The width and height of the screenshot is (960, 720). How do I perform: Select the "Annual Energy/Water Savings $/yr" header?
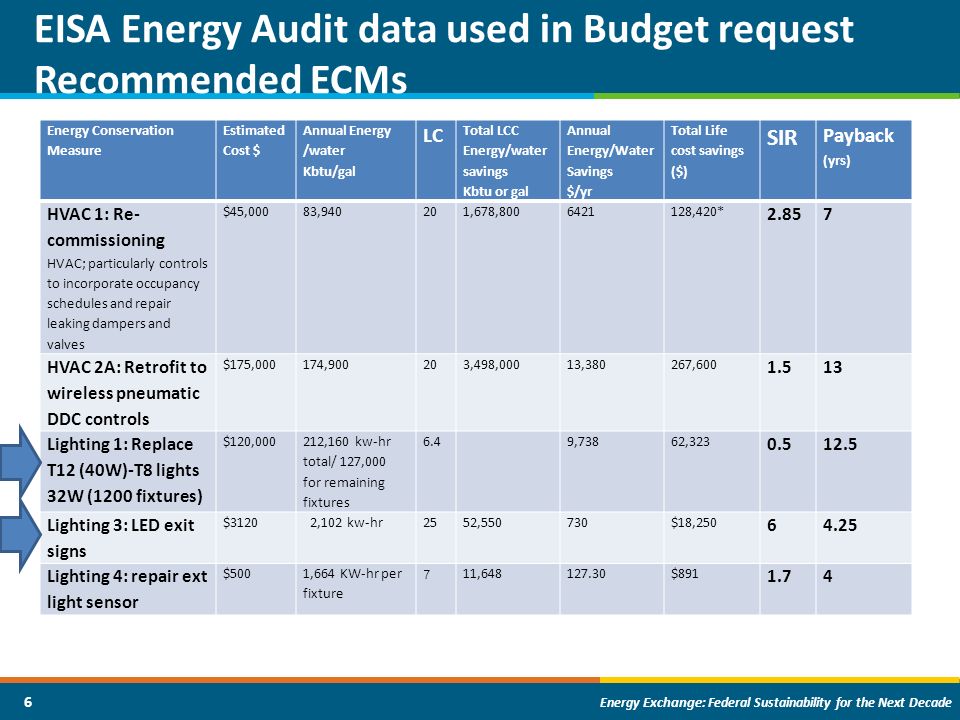(610, 161)
